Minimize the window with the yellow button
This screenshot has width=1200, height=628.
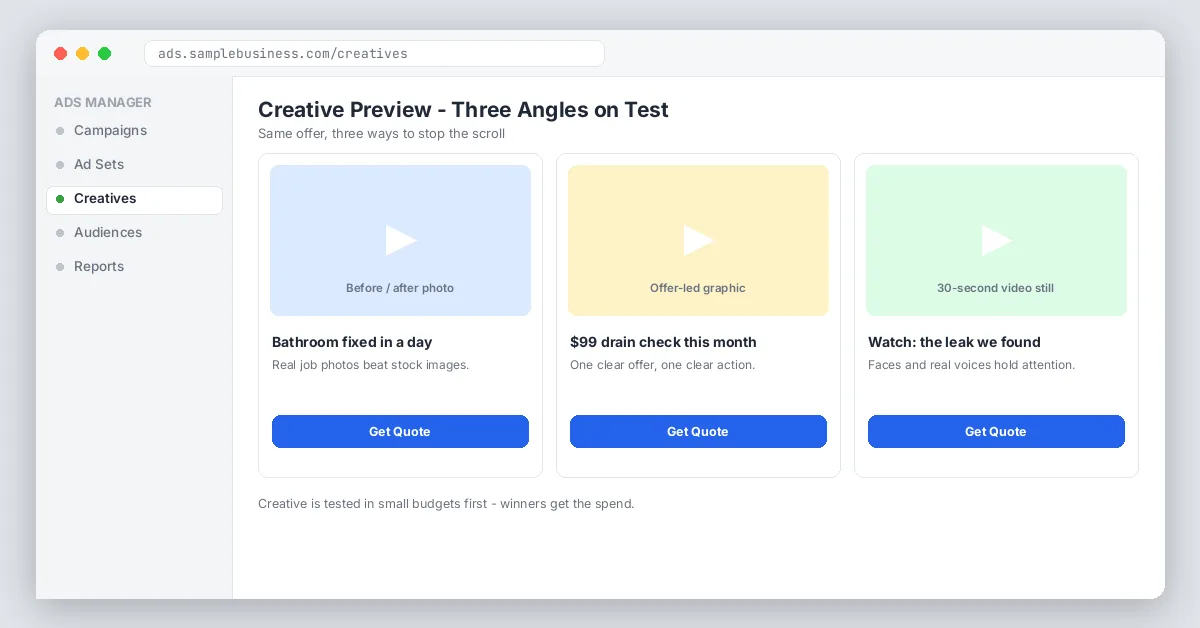tap(83, 54)
